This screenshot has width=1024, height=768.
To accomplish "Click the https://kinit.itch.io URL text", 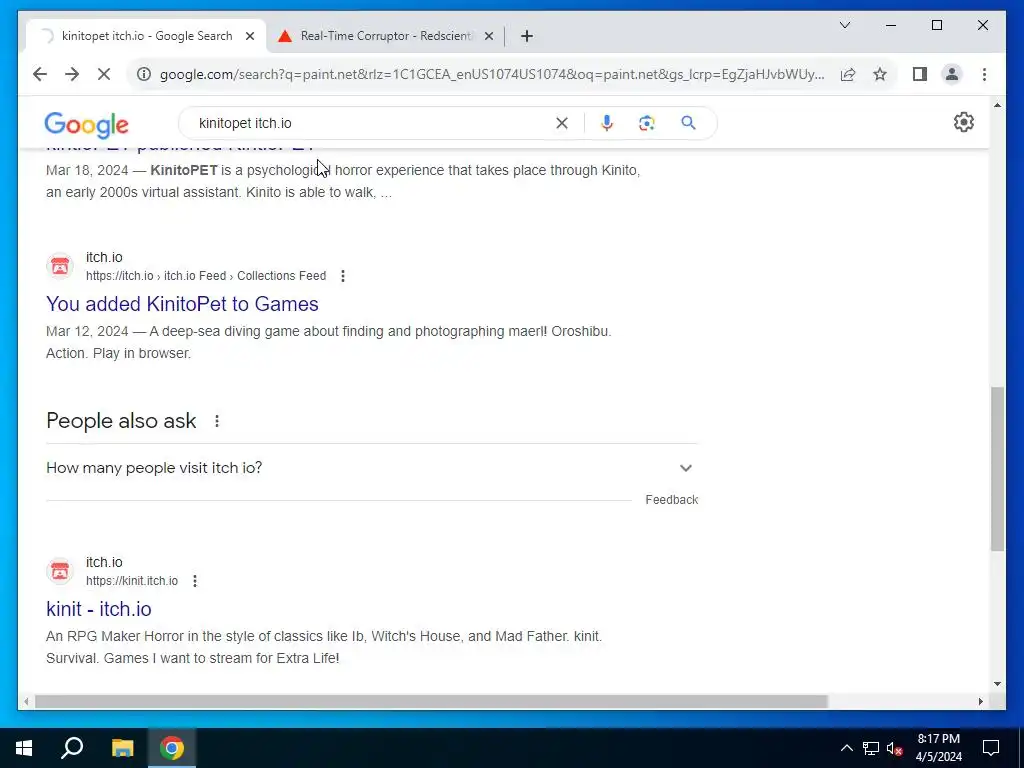I will [x=132, y=581].
